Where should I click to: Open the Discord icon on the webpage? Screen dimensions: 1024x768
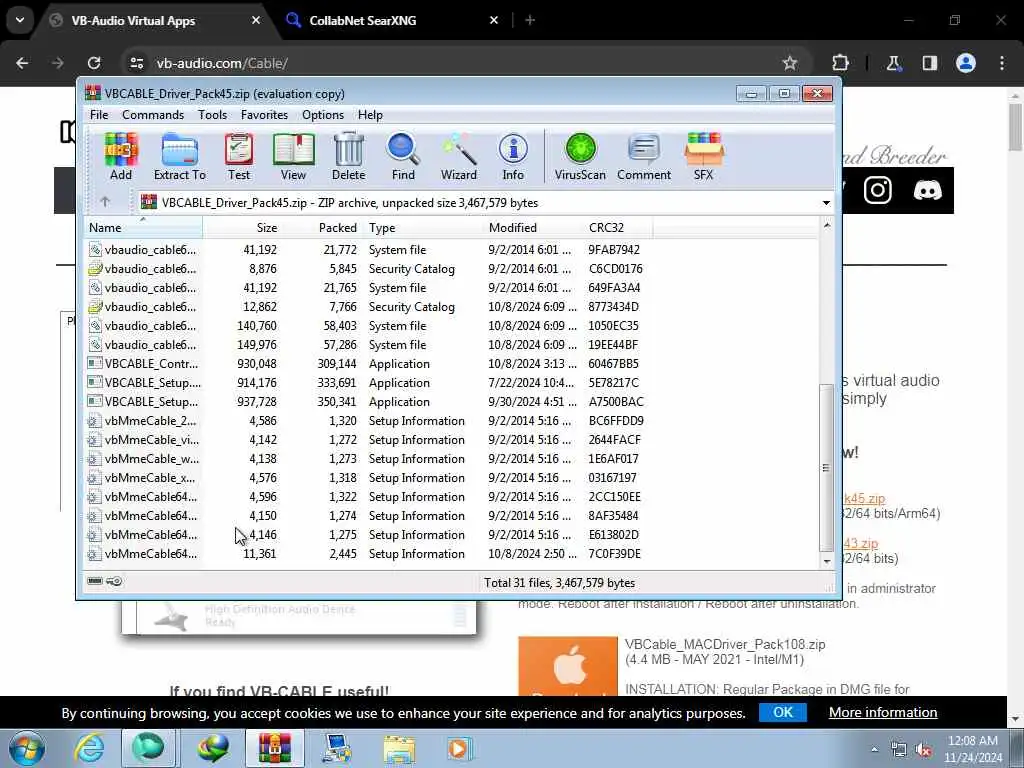point(927,191)
